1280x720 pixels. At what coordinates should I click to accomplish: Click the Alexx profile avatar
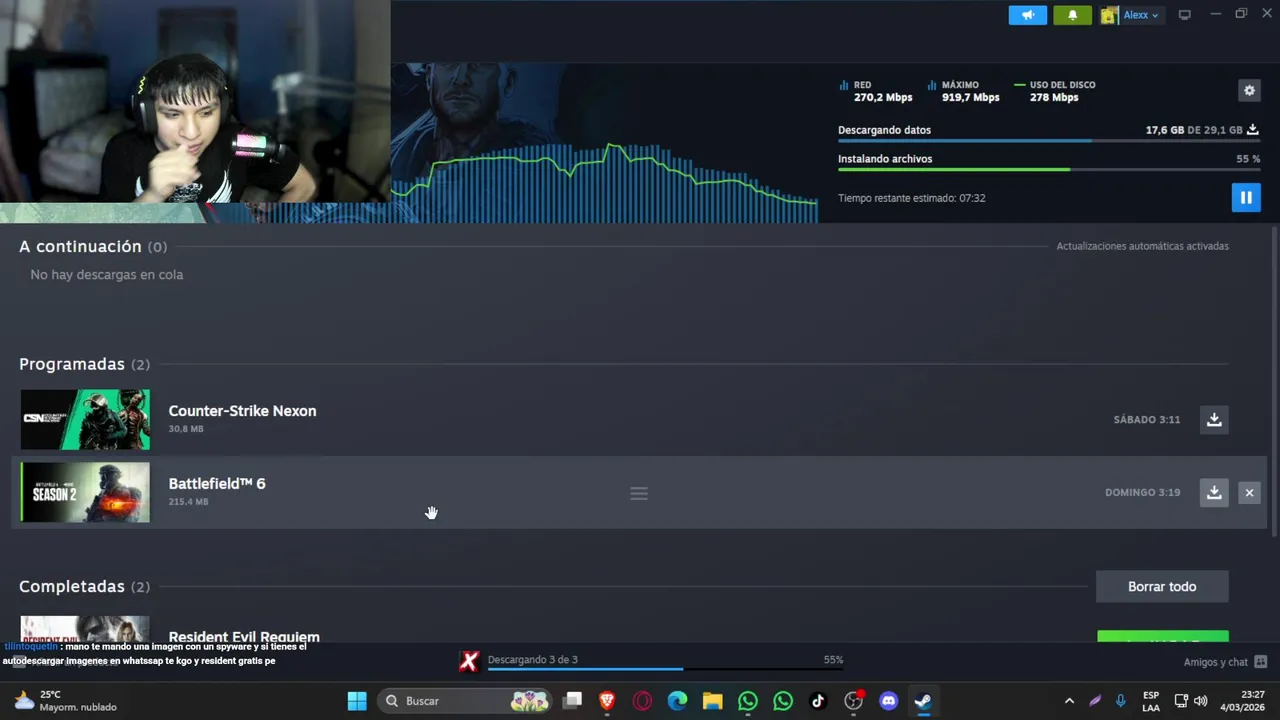click(1109, 15)
